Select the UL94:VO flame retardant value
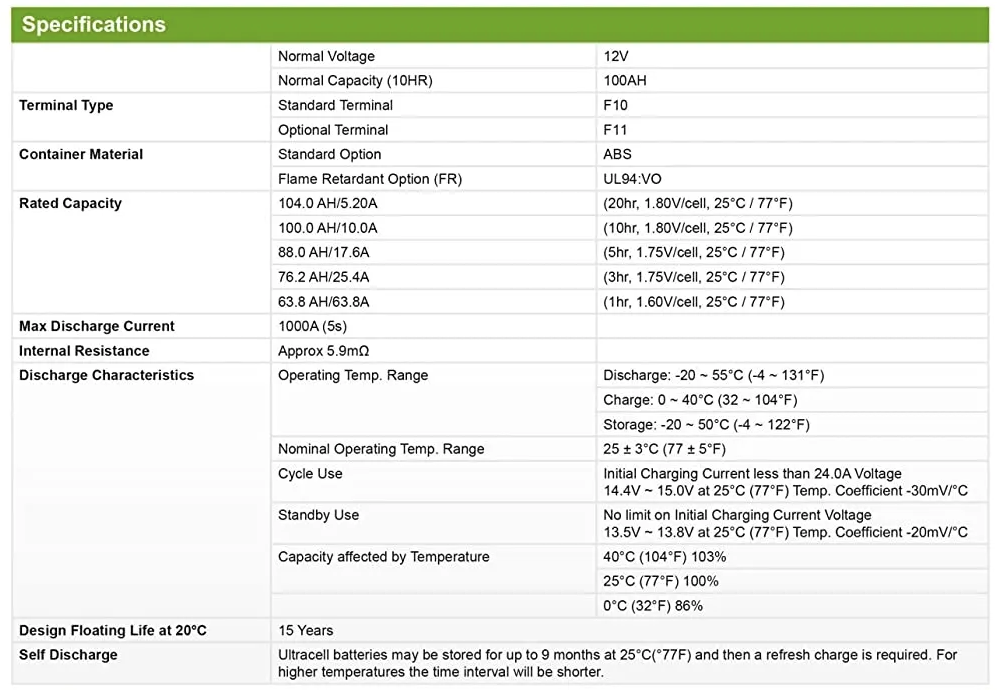The width and height of the screenshot is (1001, 690). point(632,179)
